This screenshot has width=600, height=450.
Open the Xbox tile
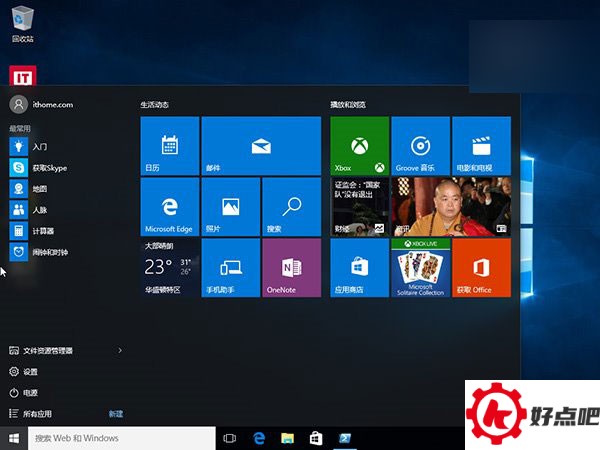tap(359, 146)
